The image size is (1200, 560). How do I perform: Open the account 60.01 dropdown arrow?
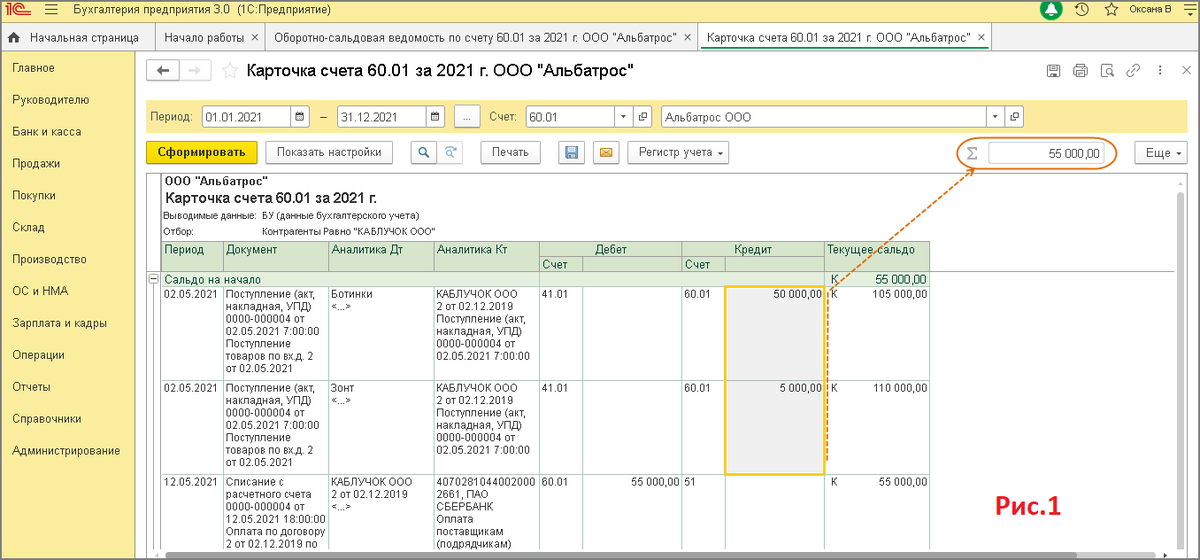(x=625, y=117)
